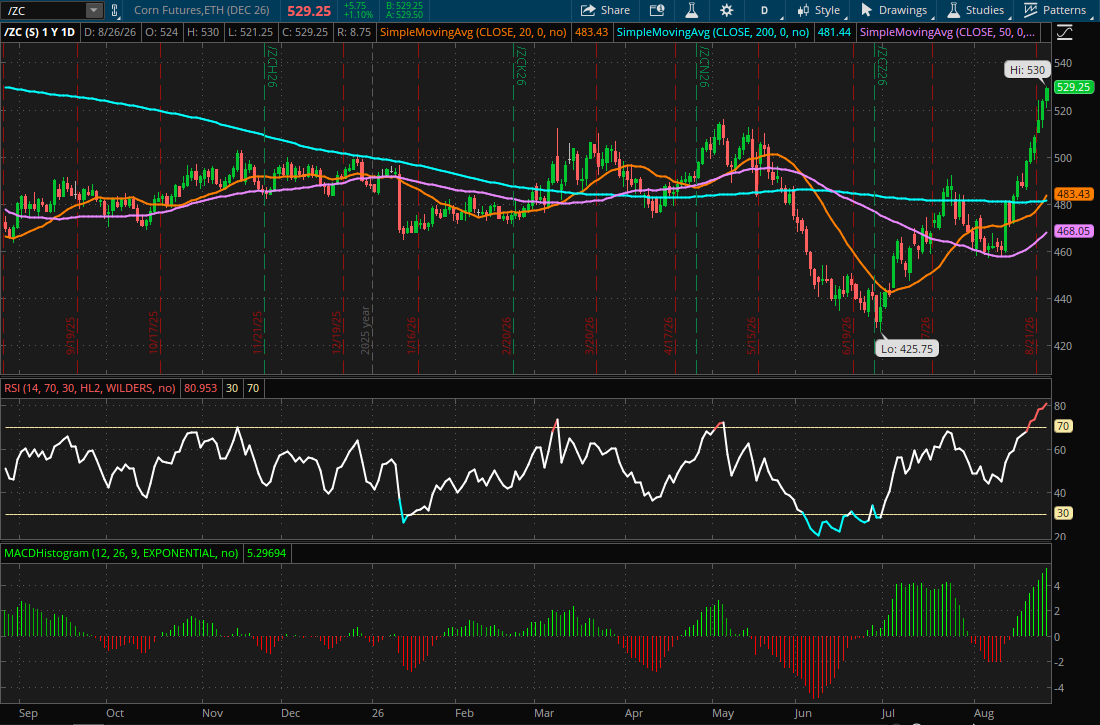Click the last price 529.25 in header

click(309, 11)
